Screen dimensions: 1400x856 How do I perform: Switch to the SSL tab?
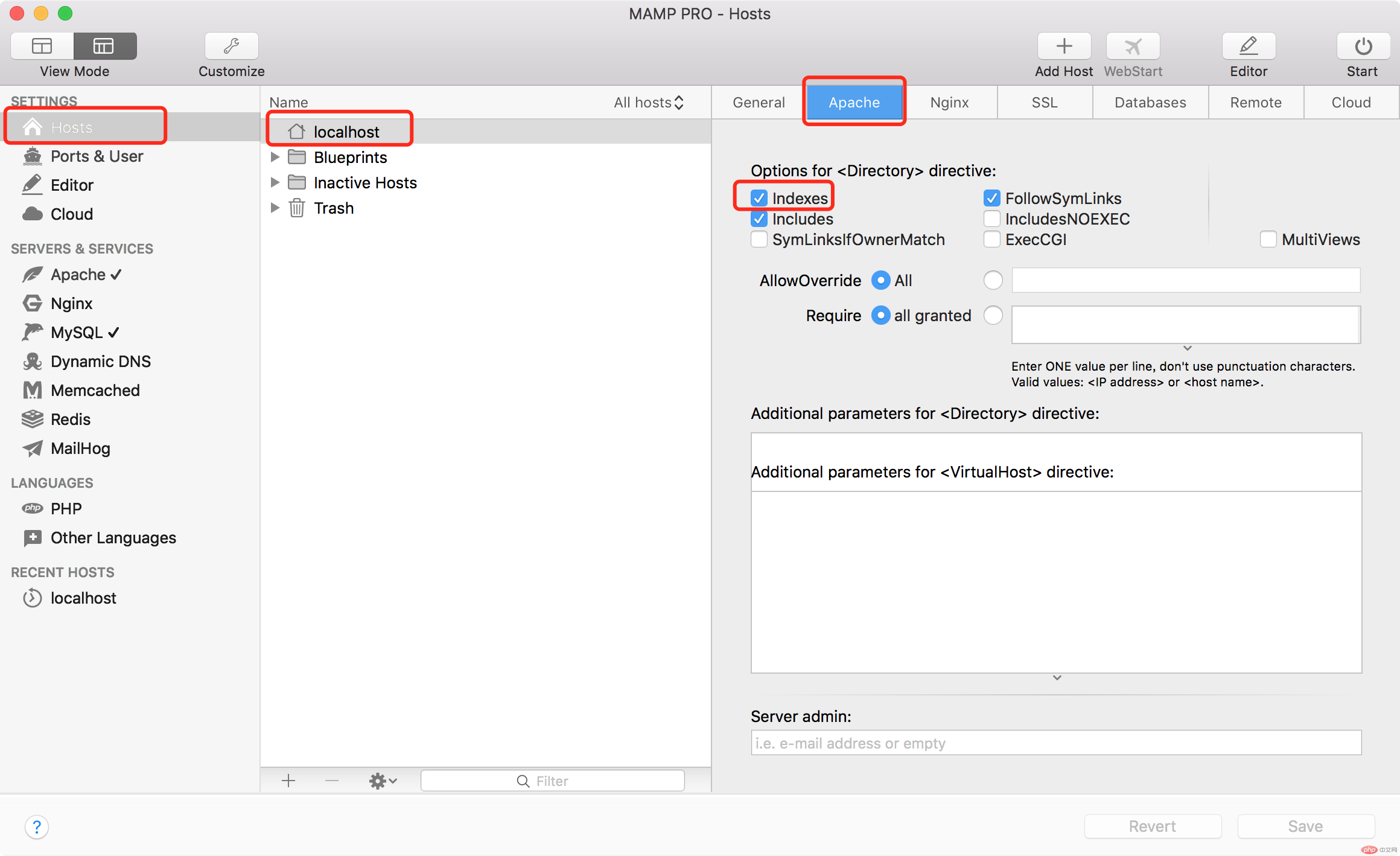pyautogui.click(x=1045, y=103)
